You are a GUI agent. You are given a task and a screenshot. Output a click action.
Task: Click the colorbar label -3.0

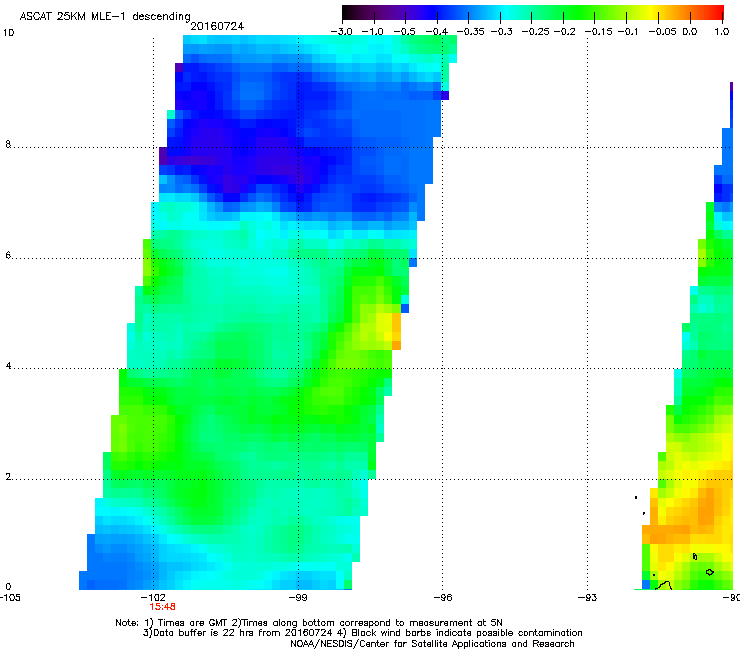341,32
